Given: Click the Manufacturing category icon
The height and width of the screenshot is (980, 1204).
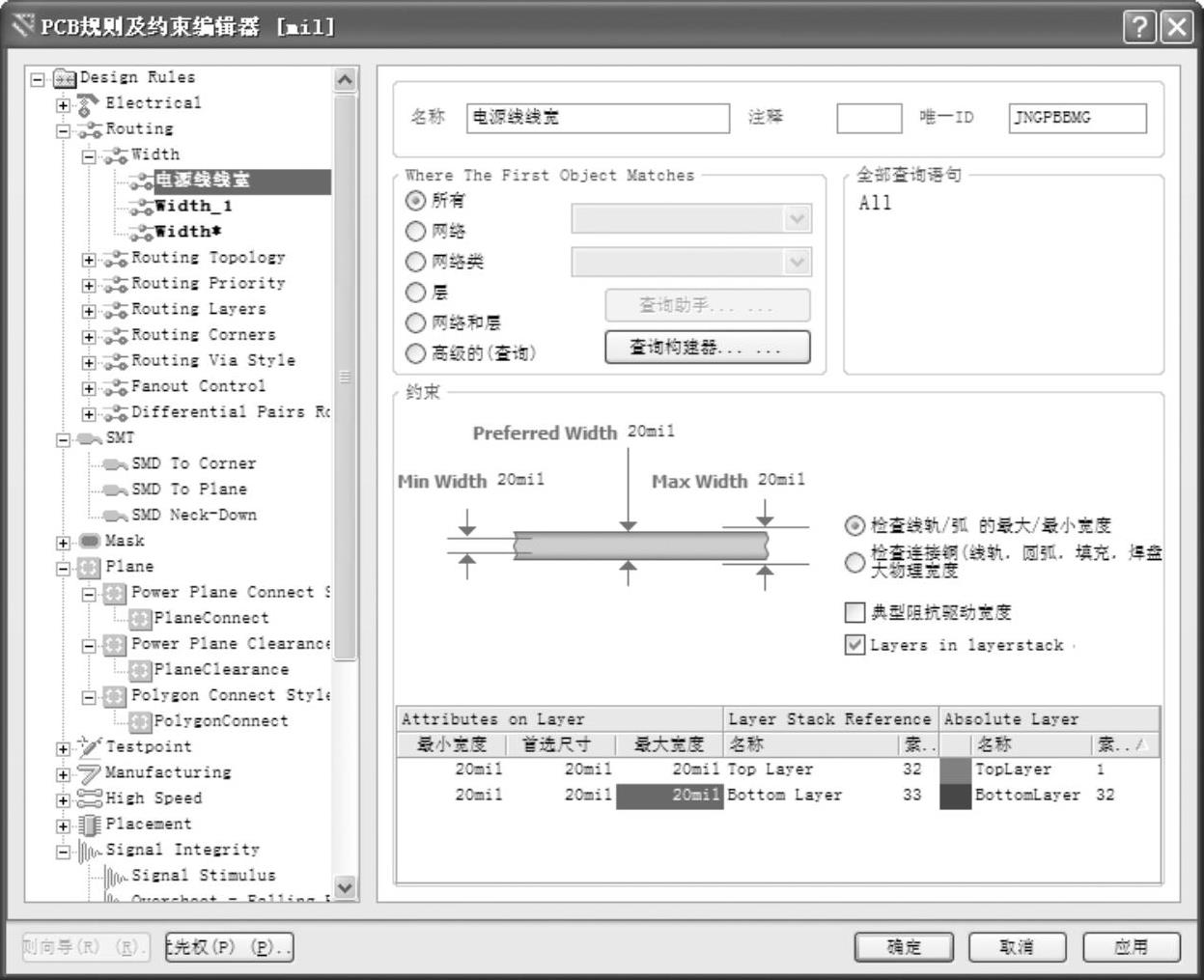Looking at the screenshot, I should coord(90,772).
